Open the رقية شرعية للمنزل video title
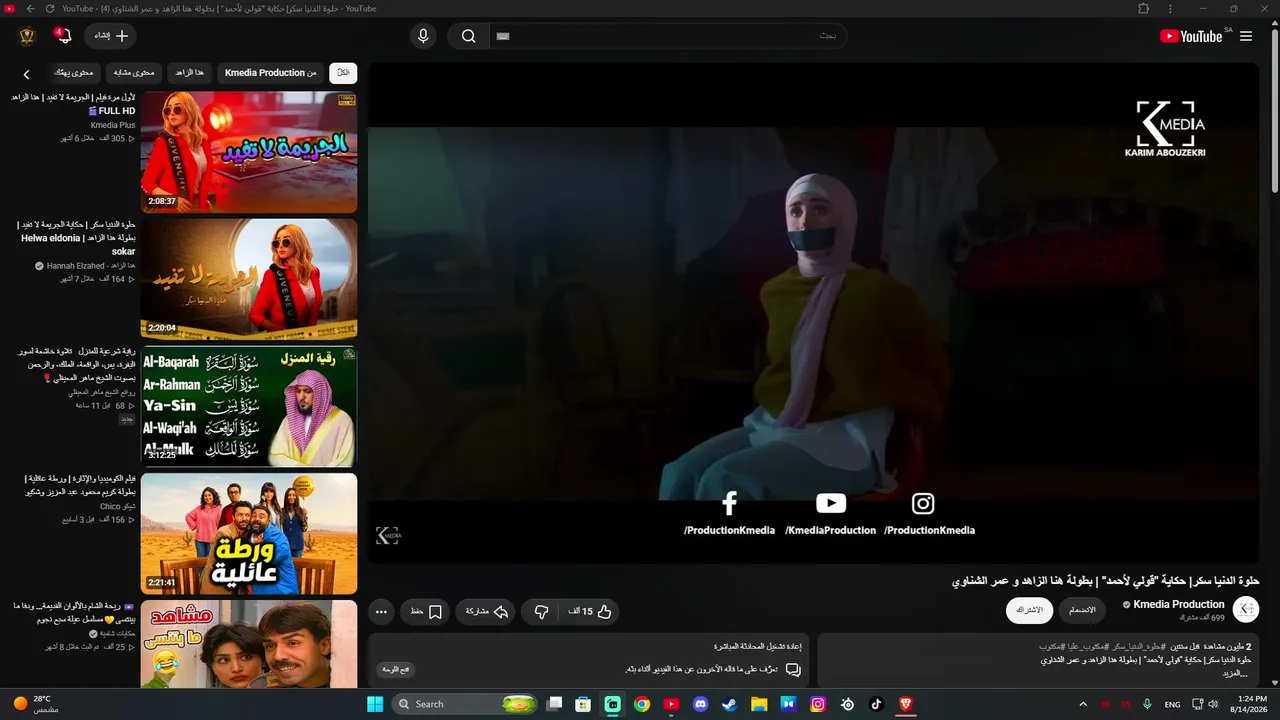The width and height of the screenshot is (1280, 720). click(x=76, y=365)
